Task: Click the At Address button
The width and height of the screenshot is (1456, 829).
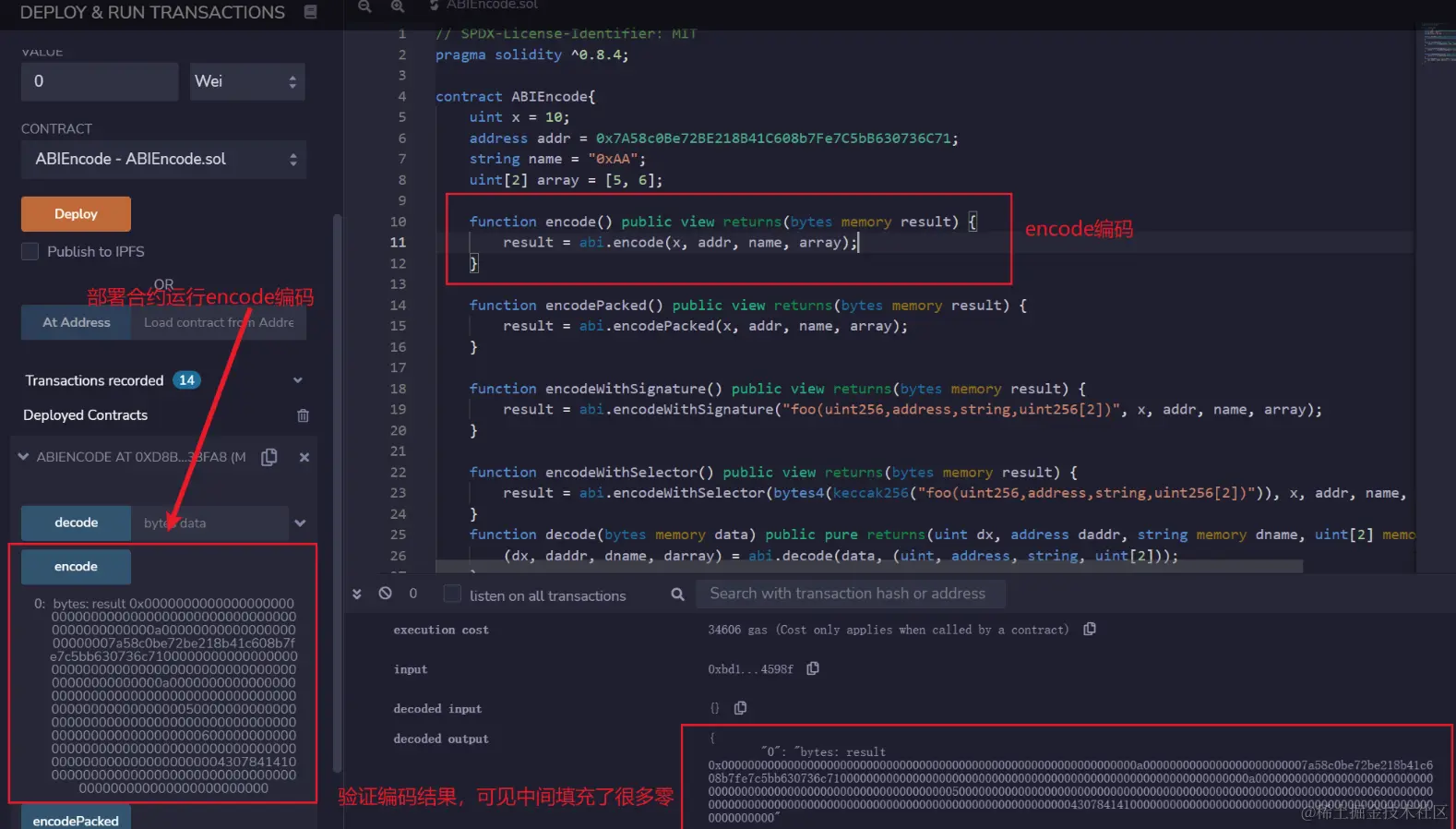Action: 76,322
